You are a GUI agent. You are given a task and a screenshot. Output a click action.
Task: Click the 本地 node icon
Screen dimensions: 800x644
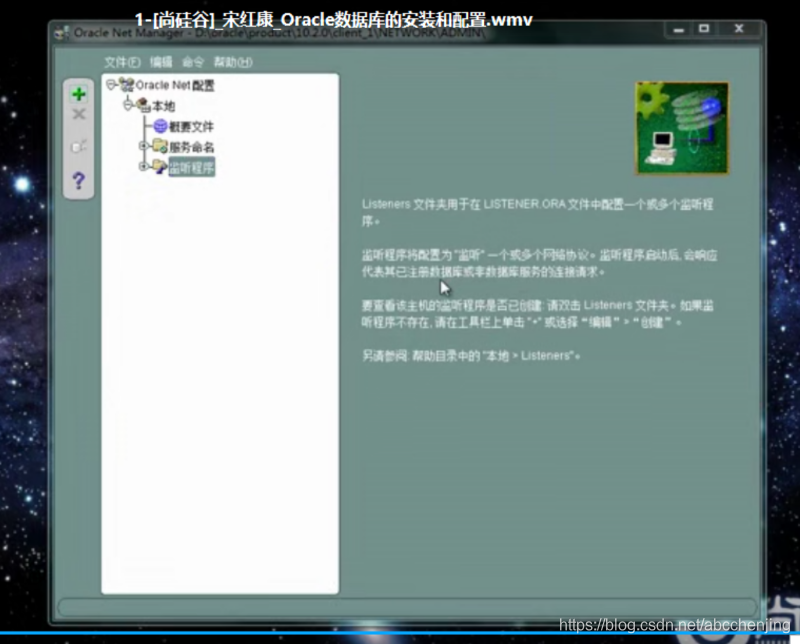143,106
